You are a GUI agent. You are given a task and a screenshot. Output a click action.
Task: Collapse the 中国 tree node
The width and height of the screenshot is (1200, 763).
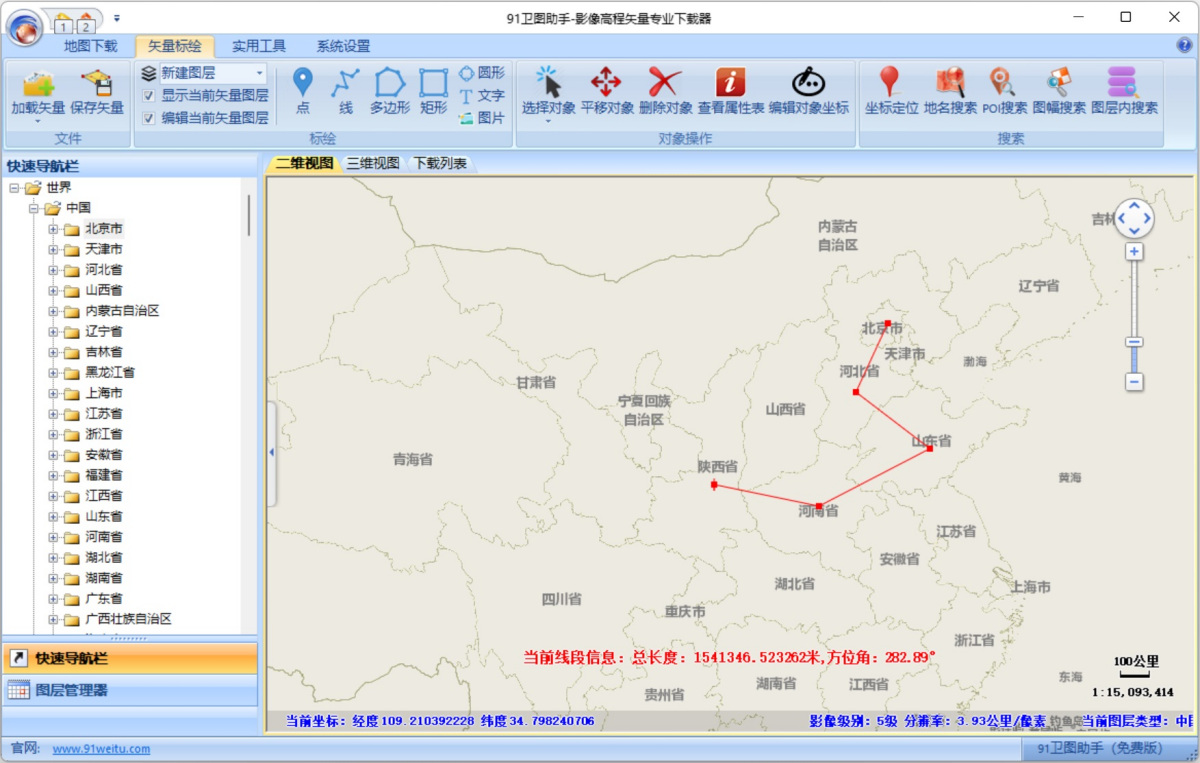tap(34, 208)
